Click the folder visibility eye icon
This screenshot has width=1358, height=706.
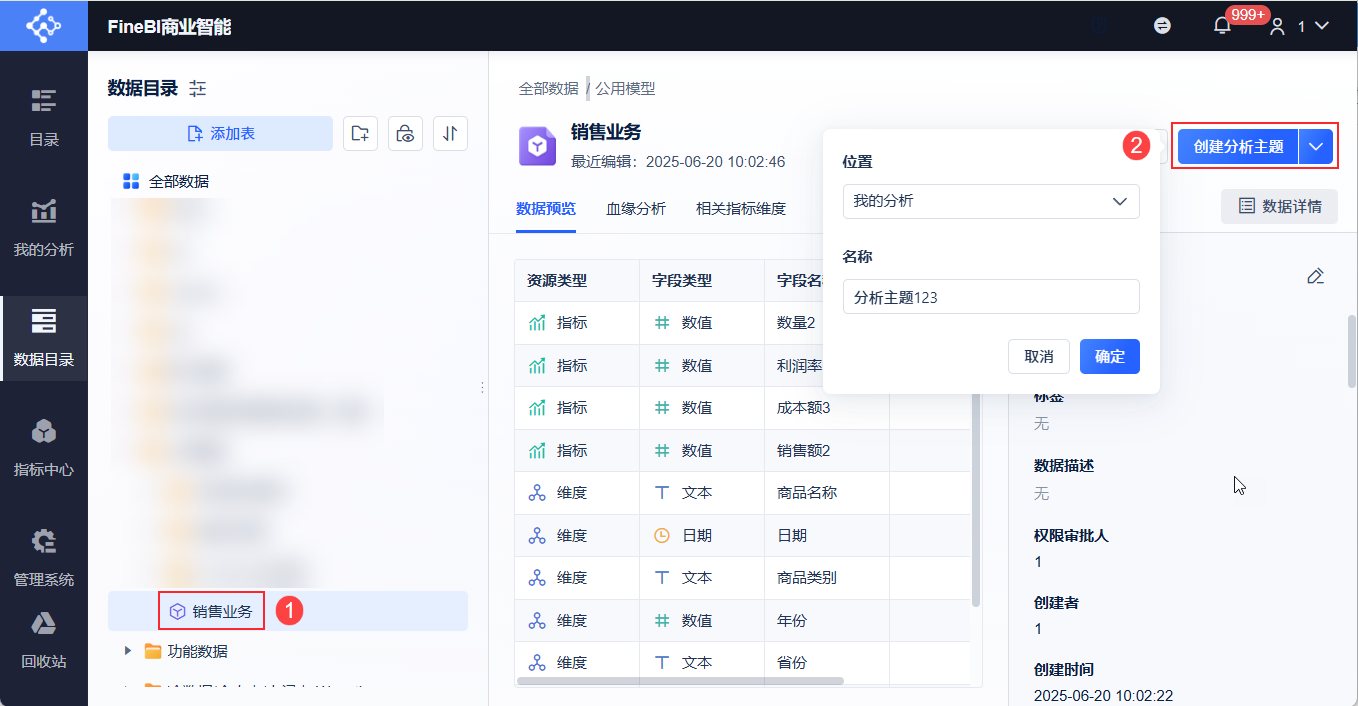pyautogui.click(x=405, y=133)
